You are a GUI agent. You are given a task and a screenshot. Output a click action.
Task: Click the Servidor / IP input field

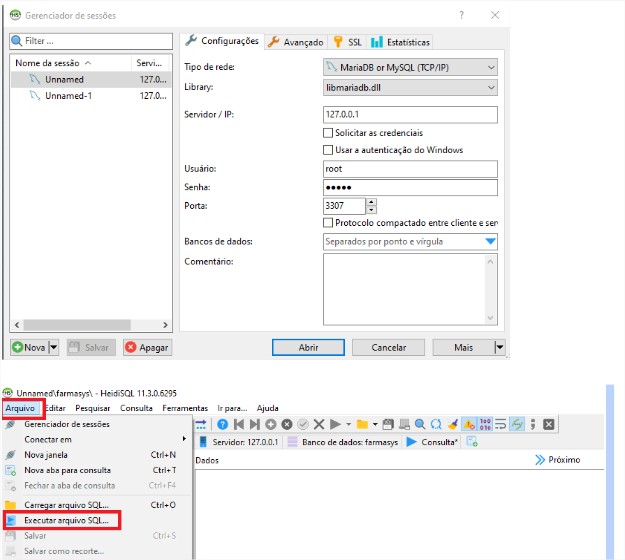410,114
